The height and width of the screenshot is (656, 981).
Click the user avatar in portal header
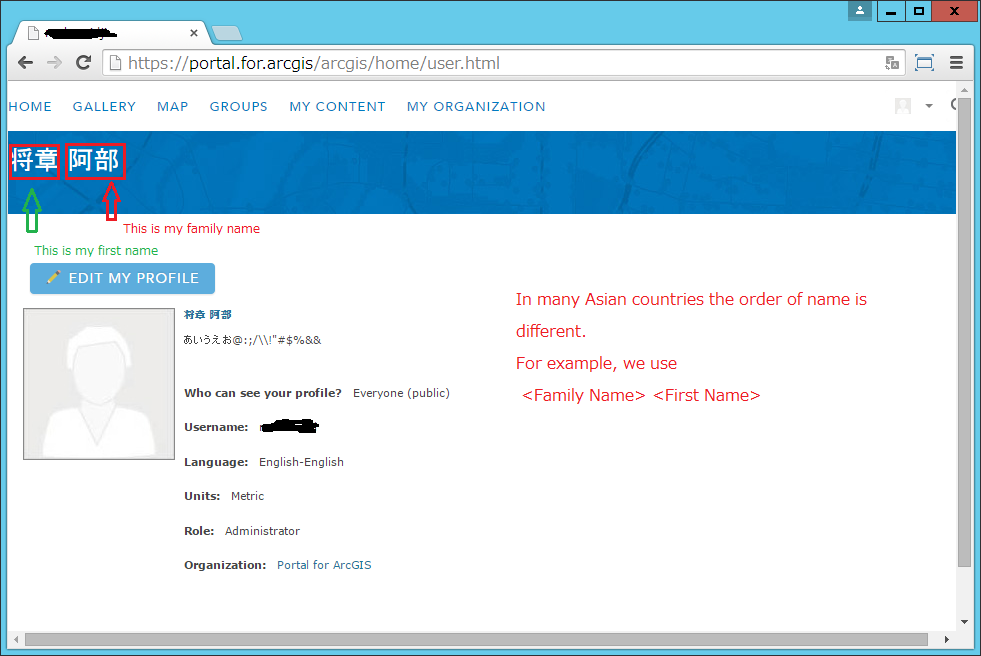903,106
